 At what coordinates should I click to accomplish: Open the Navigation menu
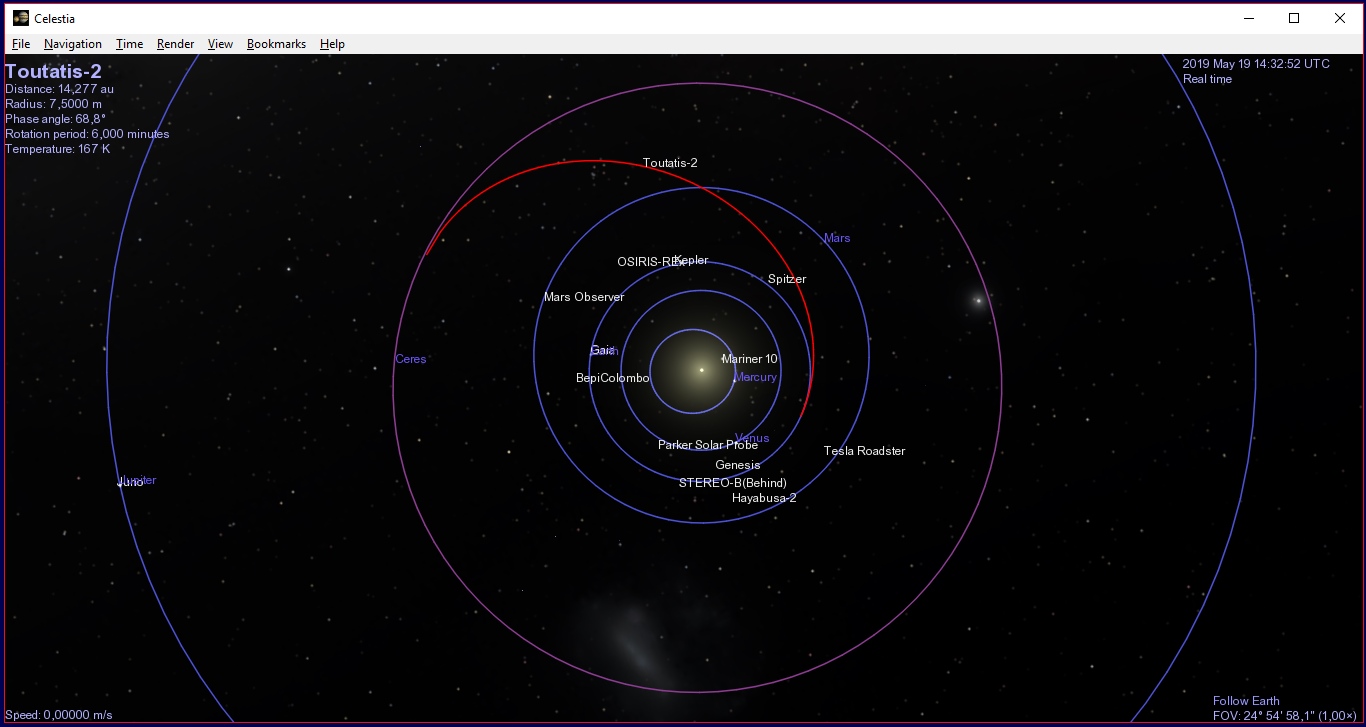(73, 44)
